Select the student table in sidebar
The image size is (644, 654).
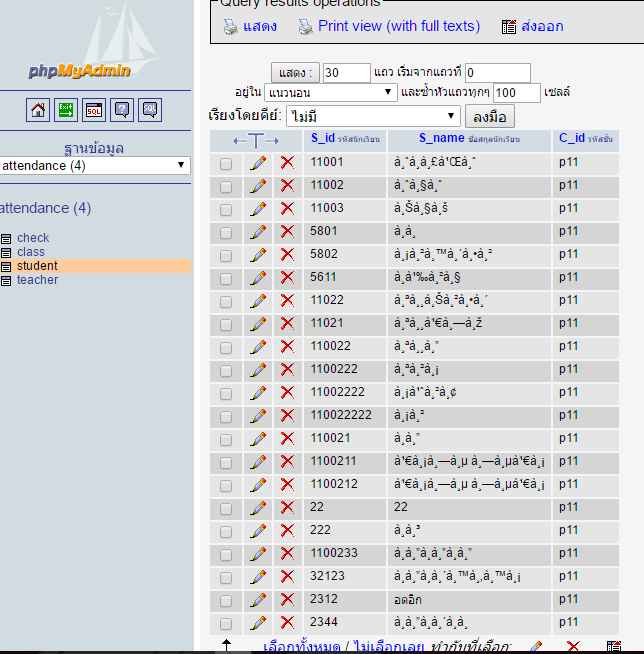tap(37, 266)
